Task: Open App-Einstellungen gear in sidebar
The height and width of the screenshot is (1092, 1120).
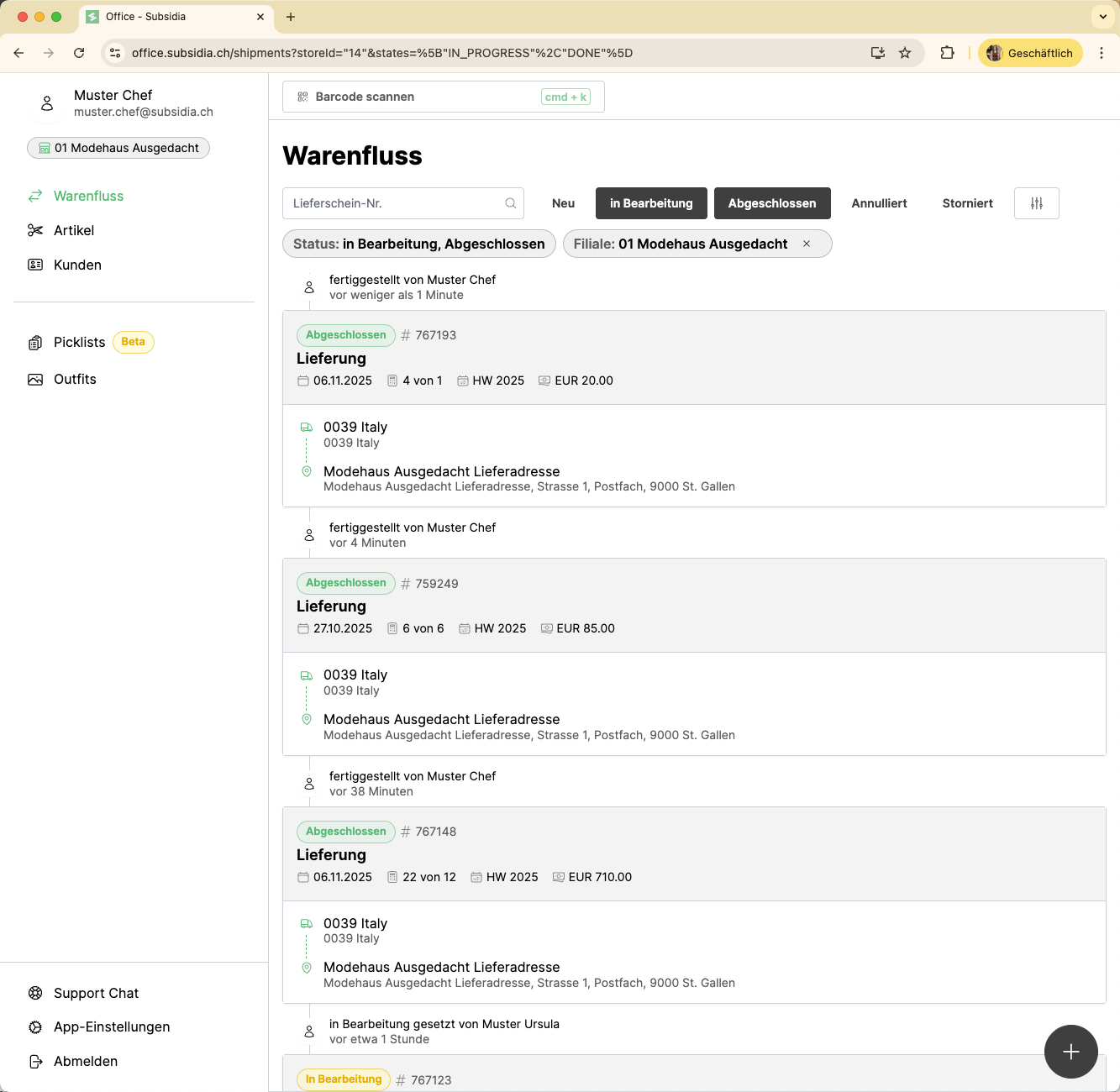Action: (x=35, y=1027)
